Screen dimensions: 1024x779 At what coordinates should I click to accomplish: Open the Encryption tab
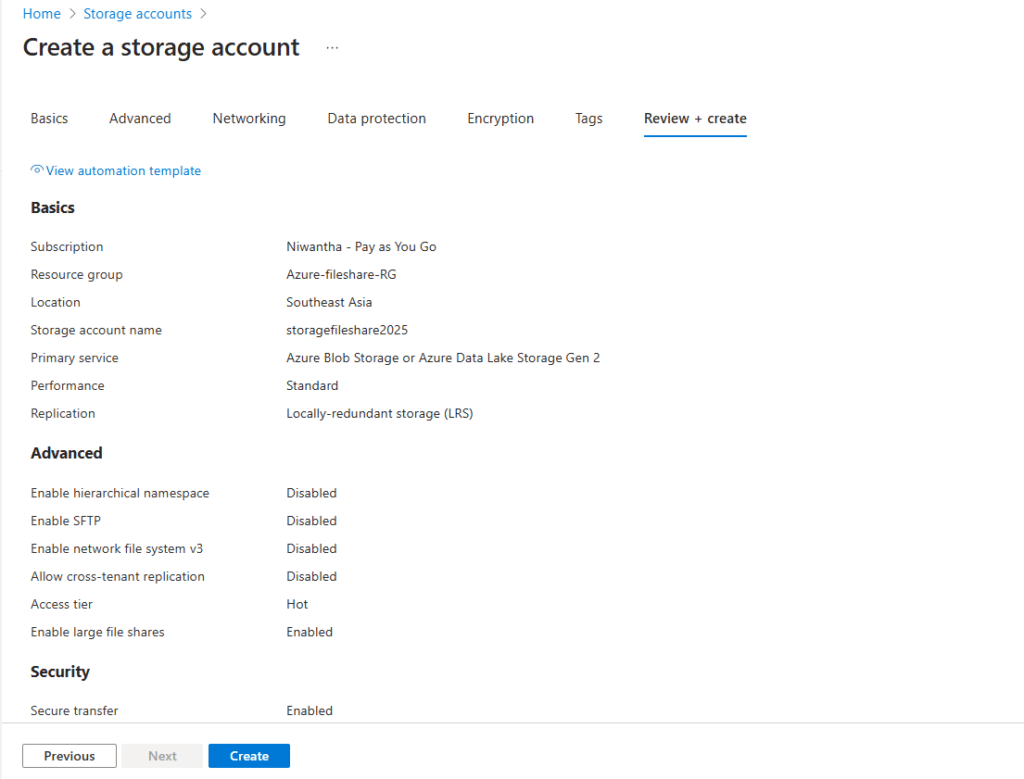click(500, 118)
